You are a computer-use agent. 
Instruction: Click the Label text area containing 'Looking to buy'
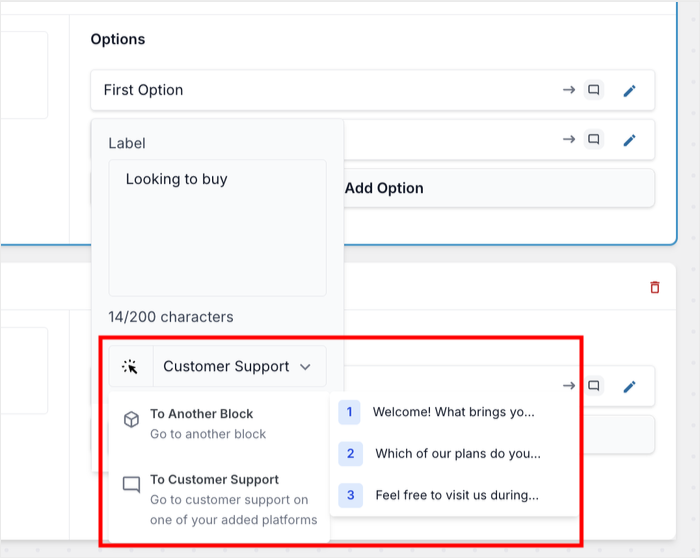point(217,227)
